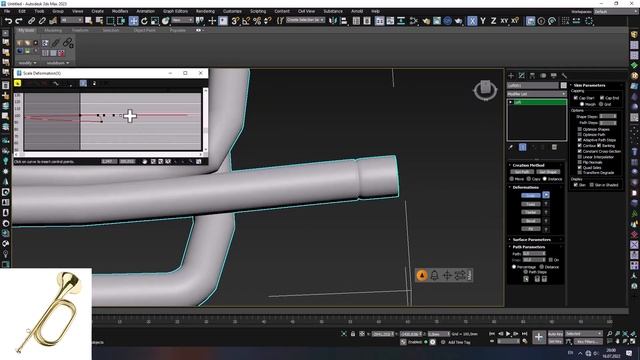Open the selection filter All dropdown
640x360 pixels.
click(71, 20)
